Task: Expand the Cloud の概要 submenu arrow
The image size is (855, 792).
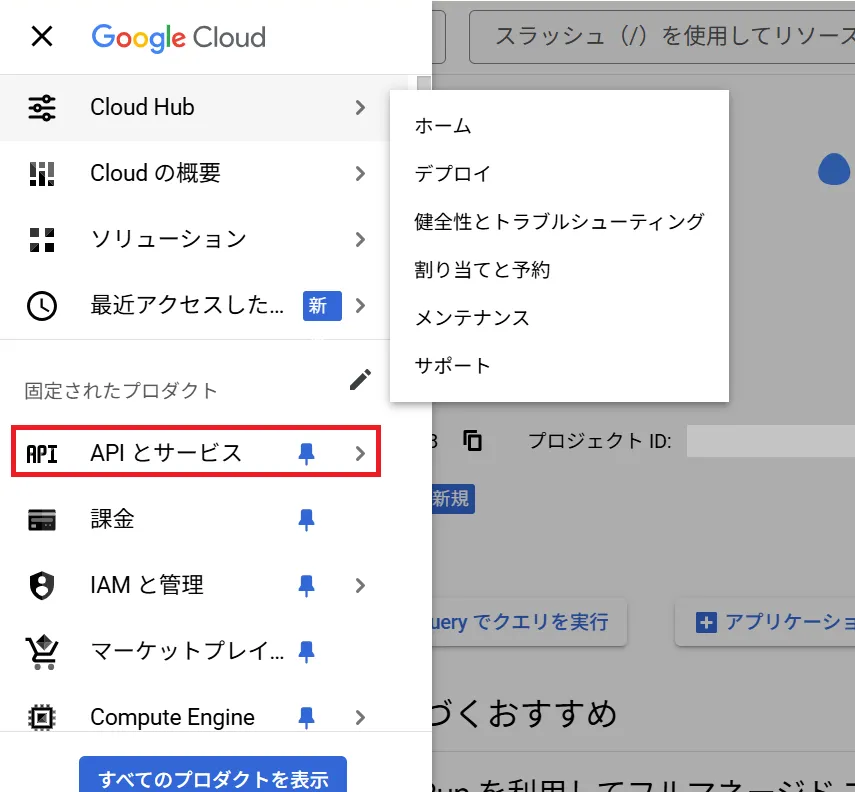Action: [360, 173]
